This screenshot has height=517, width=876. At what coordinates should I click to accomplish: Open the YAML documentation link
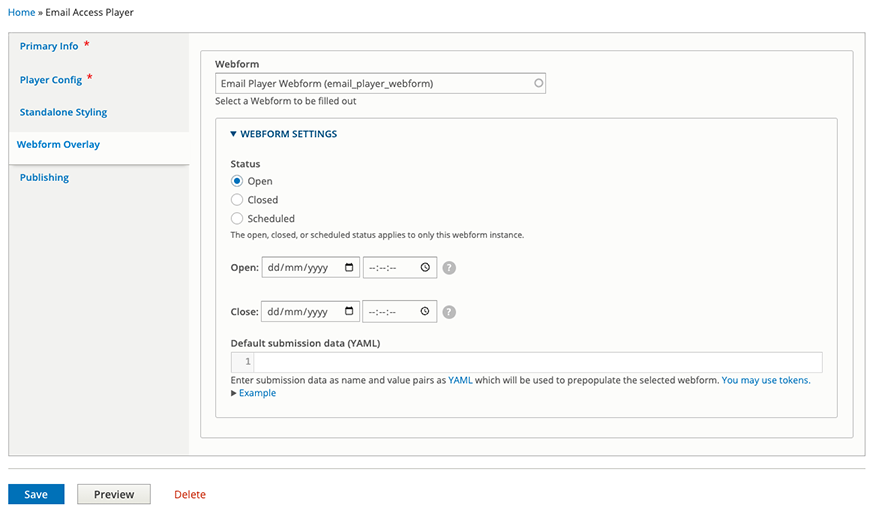[x=460, y=380]
